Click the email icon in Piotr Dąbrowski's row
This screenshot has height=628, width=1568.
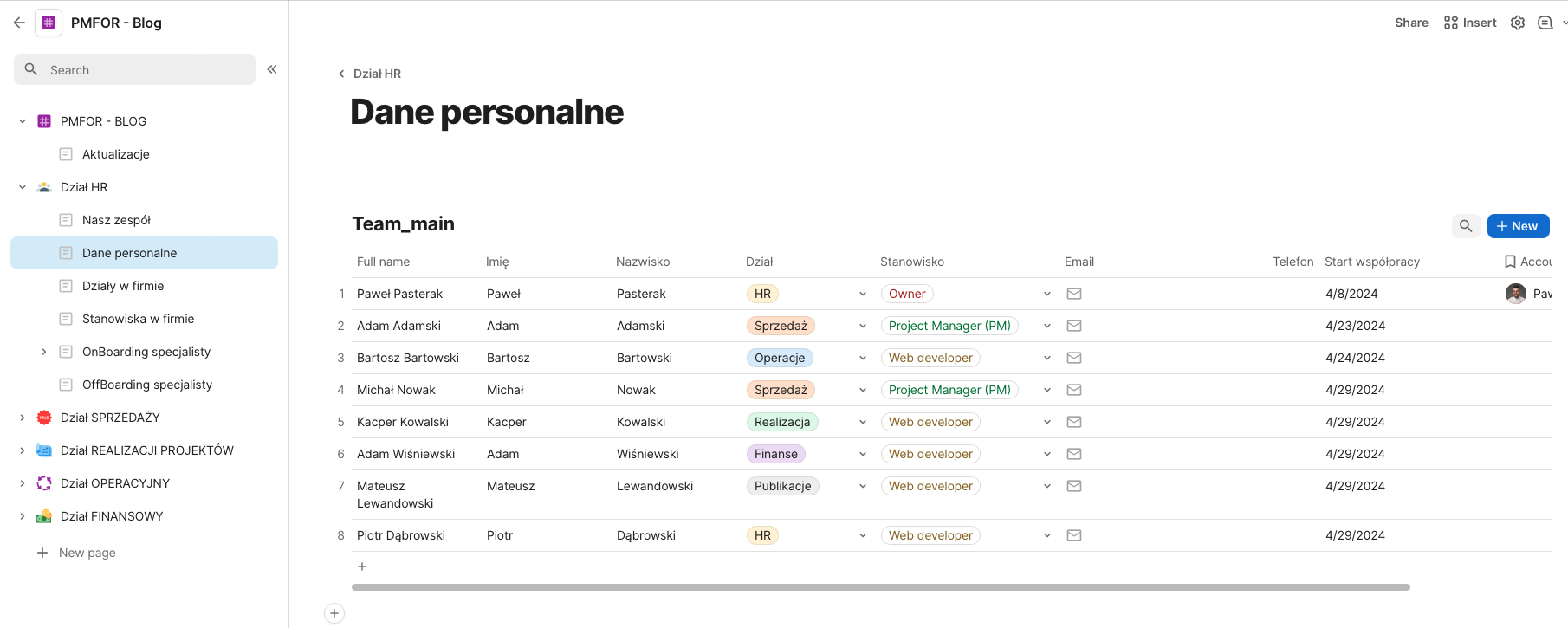pos(1074,535)
